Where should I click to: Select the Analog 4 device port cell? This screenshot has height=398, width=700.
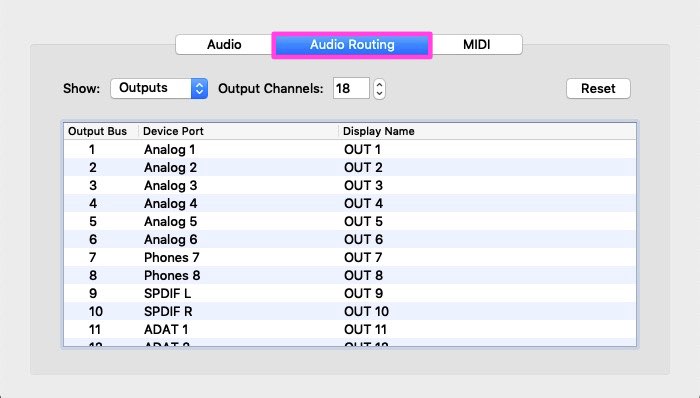coord(171,203)
